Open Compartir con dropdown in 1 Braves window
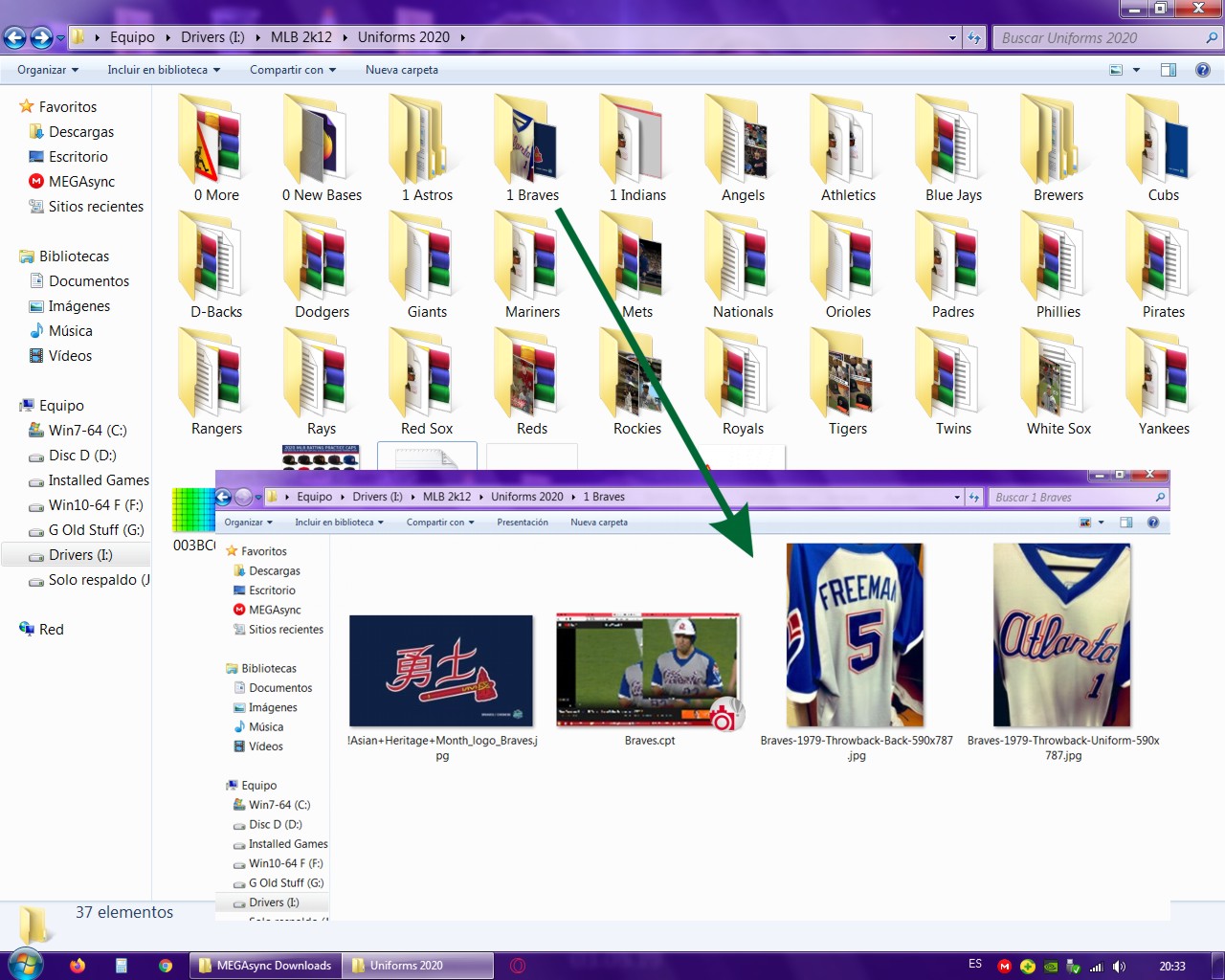The height and width of the screenshot is (980, 1225). (440, 523)
